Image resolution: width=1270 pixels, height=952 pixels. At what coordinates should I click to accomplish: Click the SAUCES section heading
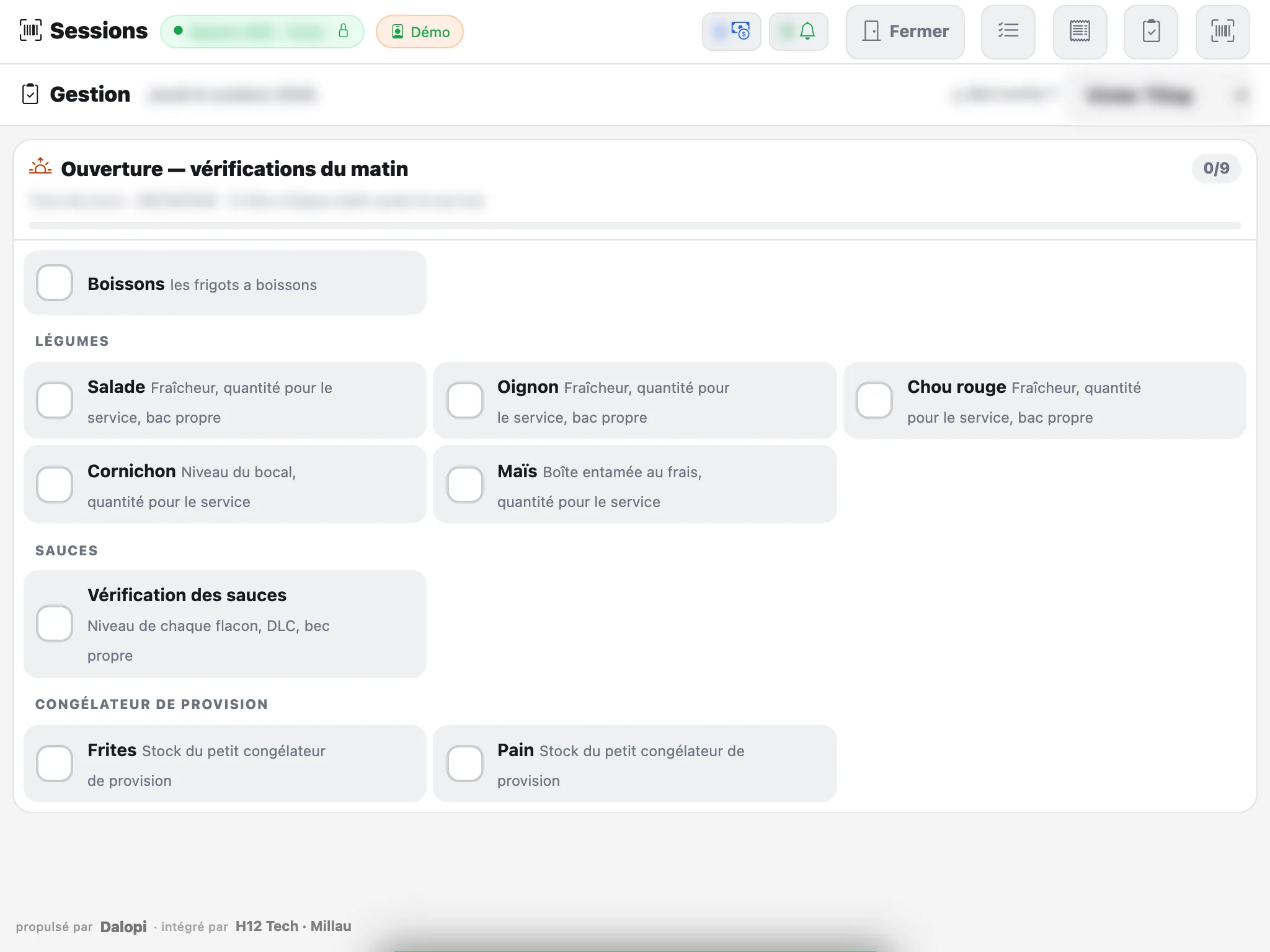(x=66, y=551)
